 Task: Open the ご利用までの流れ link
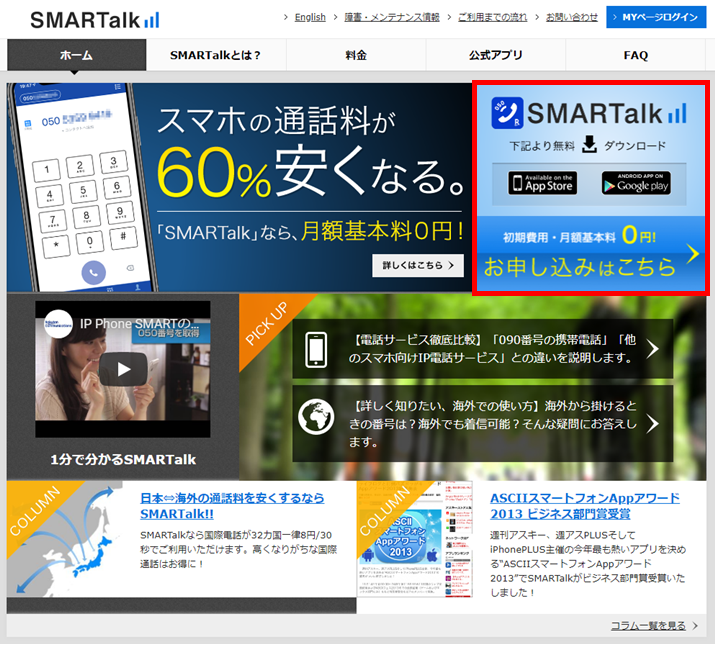pyautogui.click(x=492, y=17)
